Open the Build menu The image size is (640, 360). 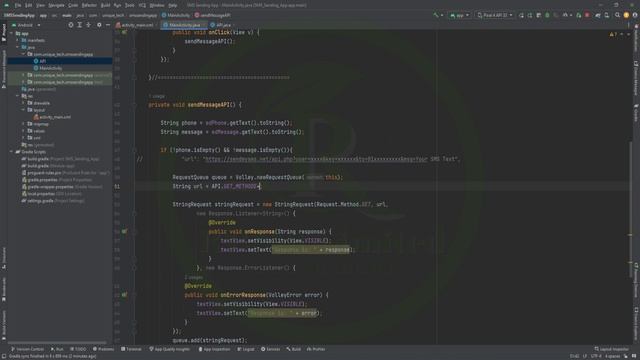105,5
